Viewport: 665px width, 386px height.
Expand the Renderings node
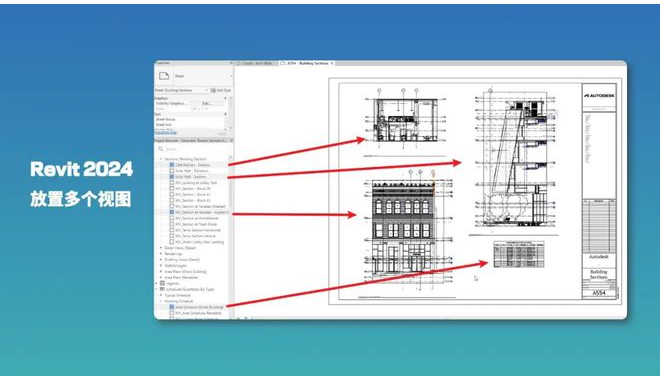[x=161, y=254]
